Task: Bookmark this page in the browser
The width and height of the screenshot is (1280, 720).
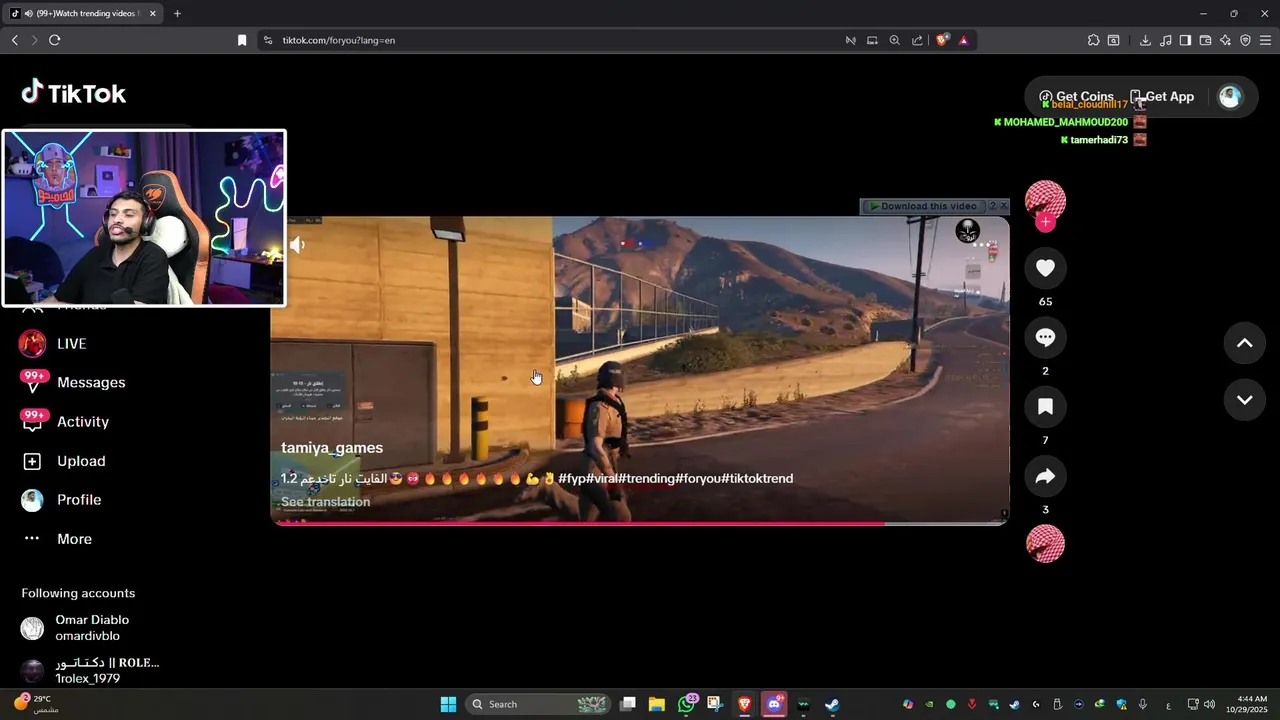Action: (x=242, y=40)
